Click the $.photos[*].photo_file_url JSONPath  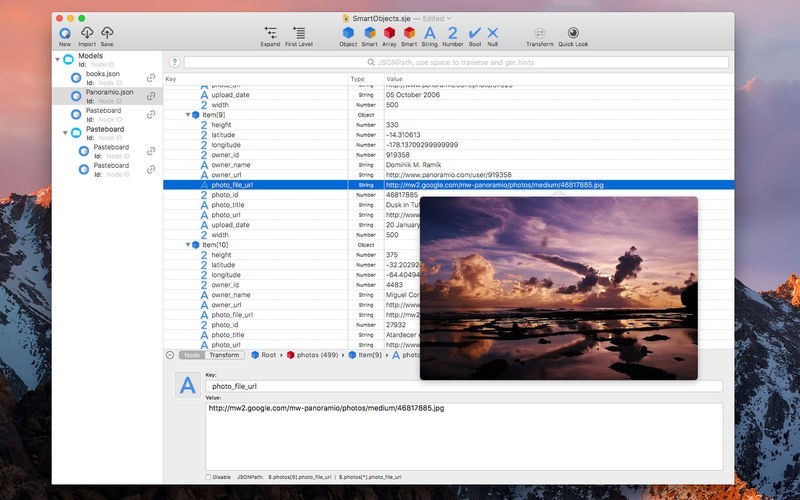tap(370, 477)
